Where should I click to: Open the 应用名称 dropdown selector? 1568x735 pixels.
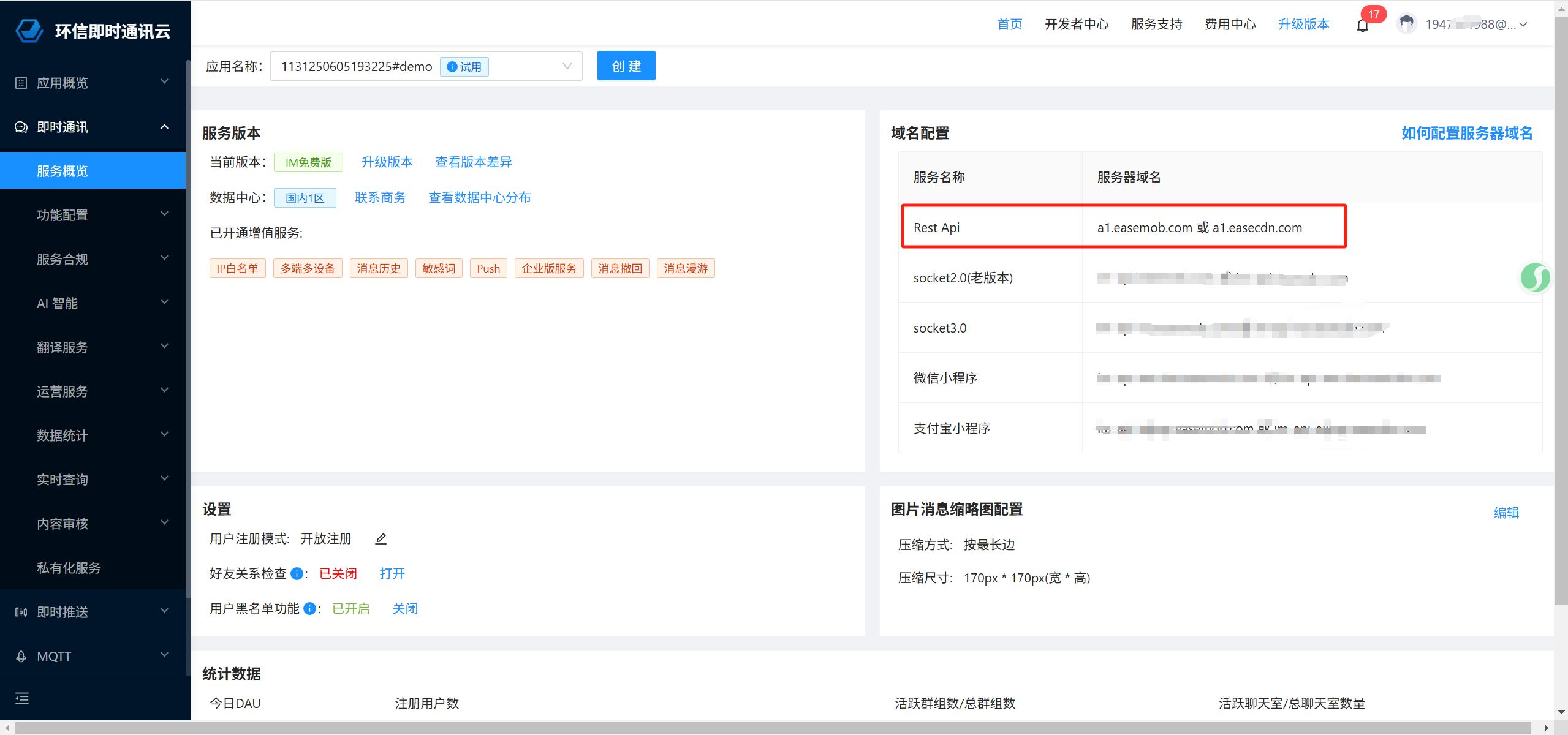(x=566, y=66)
